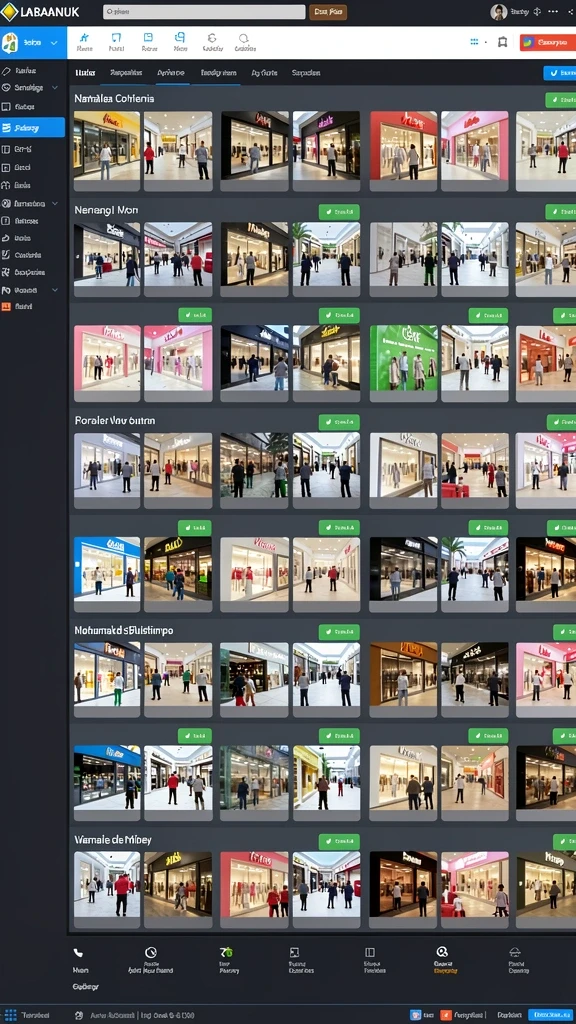Open the three-dots menu in title bar
This screenshot has width=576, height=1024.
tap(553, 12)
